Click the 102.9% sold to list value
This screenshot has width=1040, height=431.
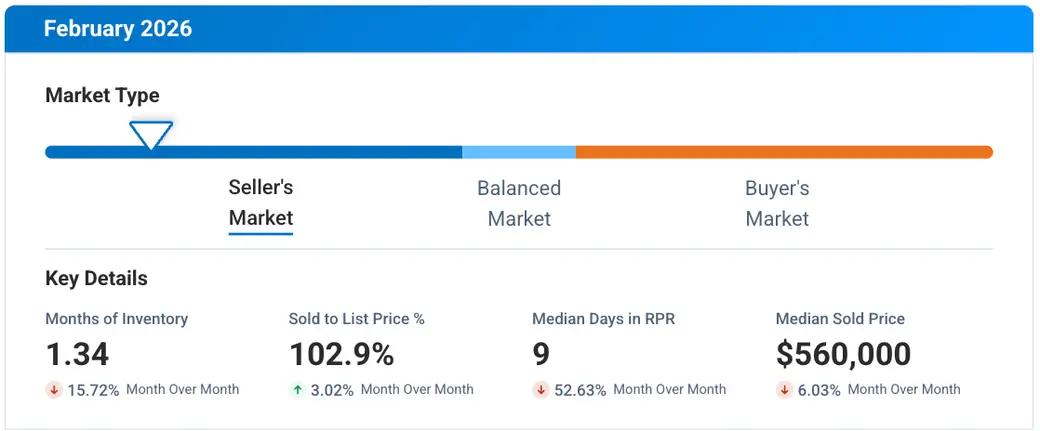click(x=341, y=354)
